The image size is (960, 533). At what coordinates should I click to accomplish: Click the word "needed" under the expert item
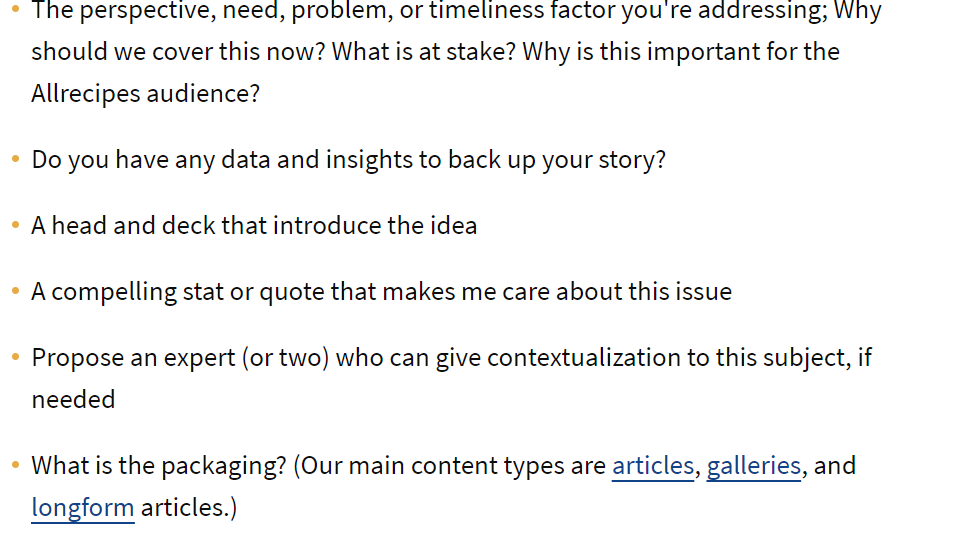pyautogui.click(x=73, y=400)
